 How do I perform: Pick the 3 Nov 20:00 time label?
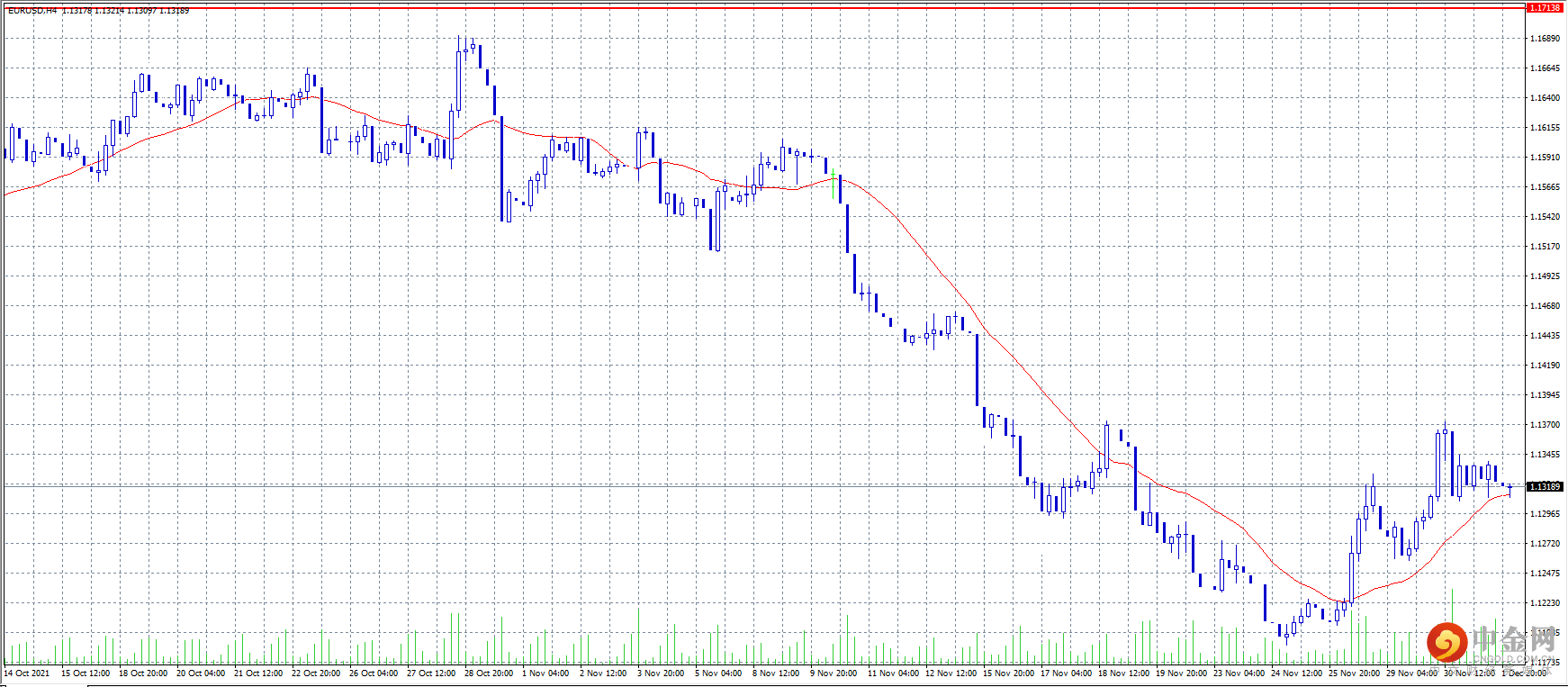(x=661, y=673)
